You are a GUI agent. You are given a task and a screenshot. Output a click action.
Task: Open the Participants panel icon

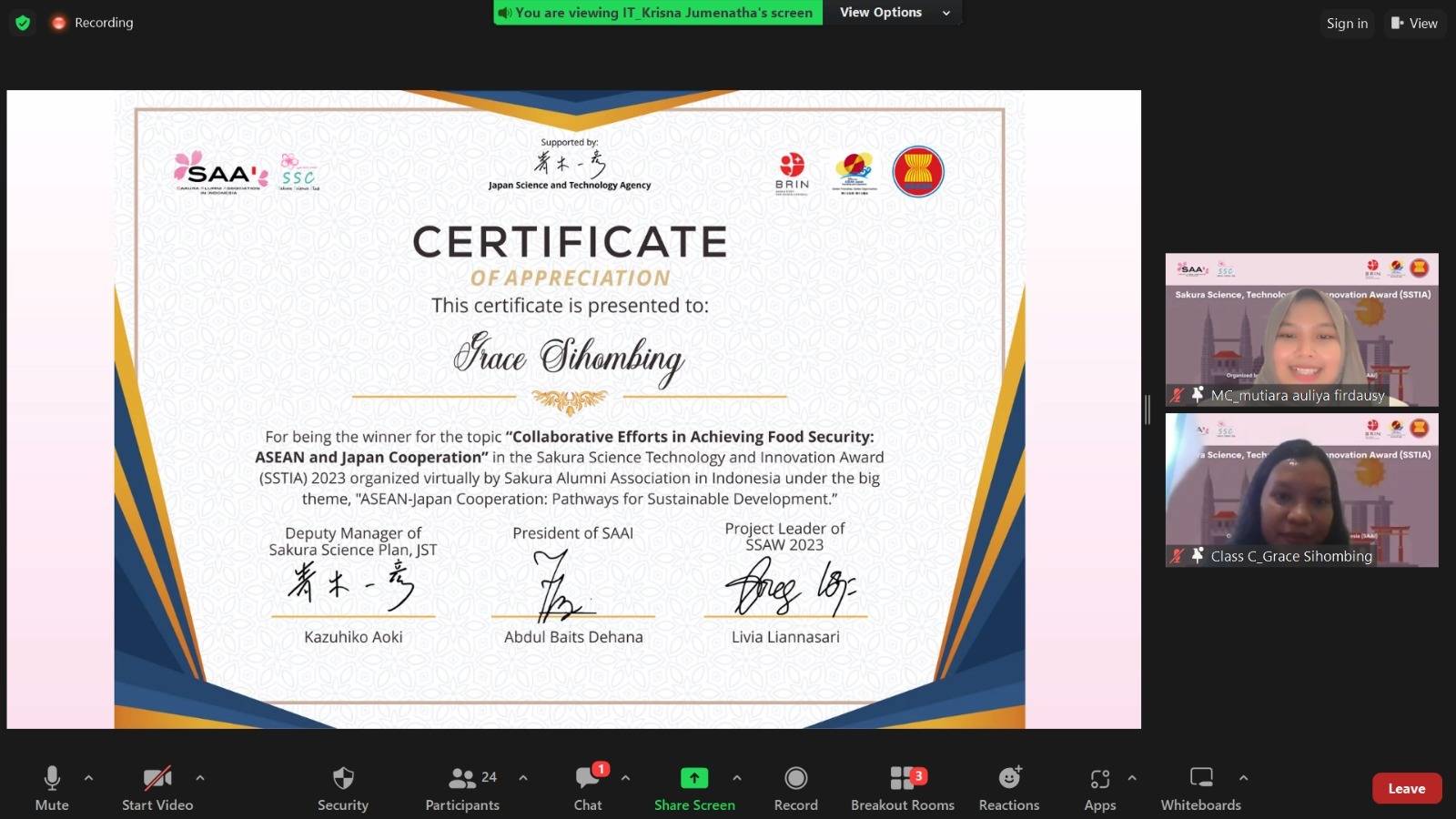tap(462, 779)
